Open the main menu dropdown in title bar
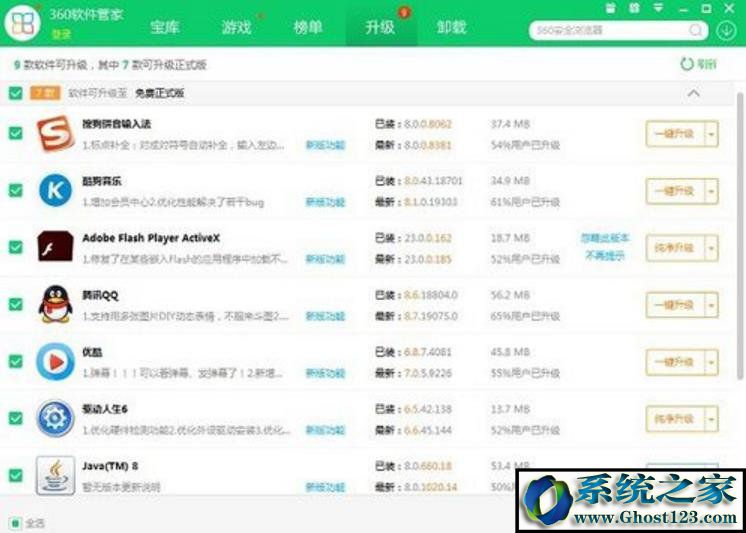This screenshot has height=533, width=746. [658, 8]
